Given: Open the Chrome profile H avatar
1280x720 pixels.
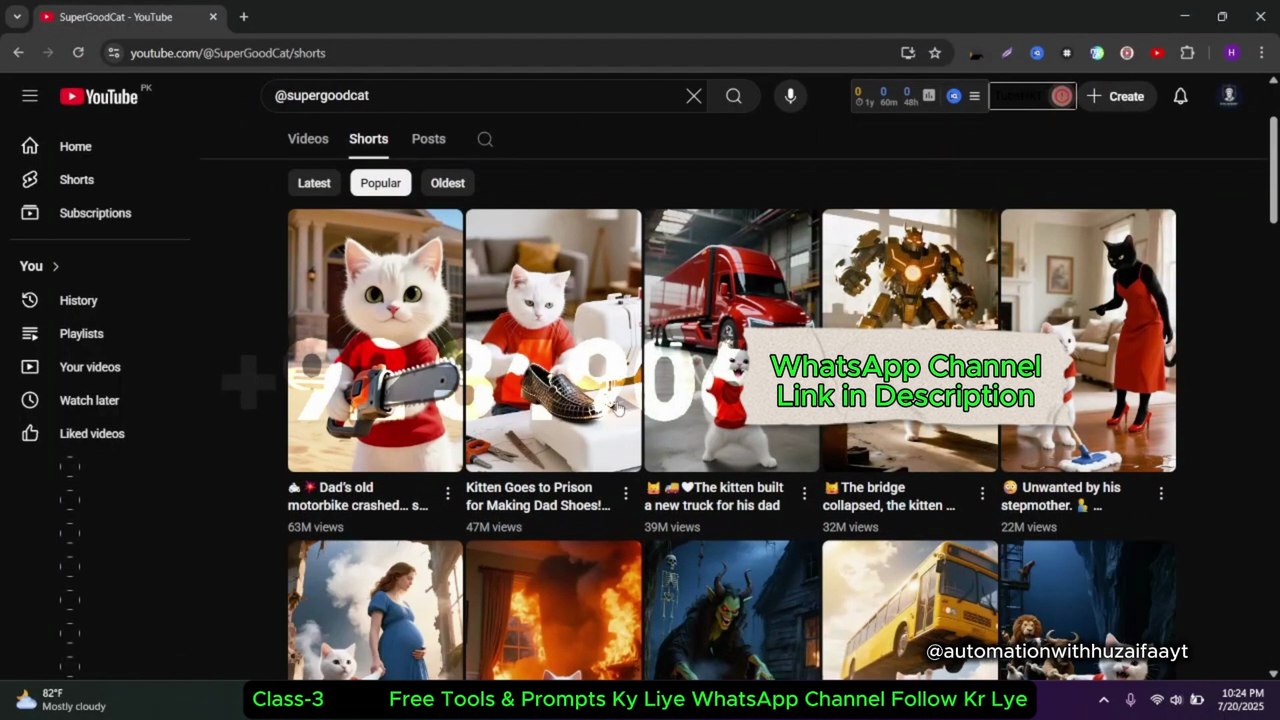Looking at the screenshot, I should coord(1231,53).
